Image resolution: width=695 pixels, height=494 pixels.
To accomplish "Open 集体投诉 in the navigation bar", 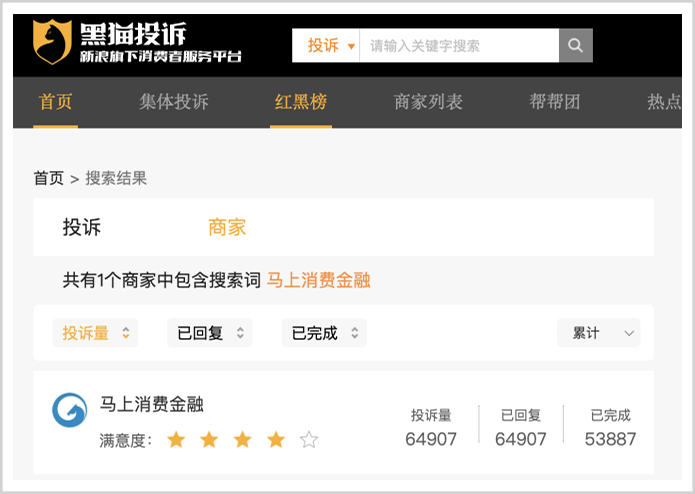I will coord(174,102).
